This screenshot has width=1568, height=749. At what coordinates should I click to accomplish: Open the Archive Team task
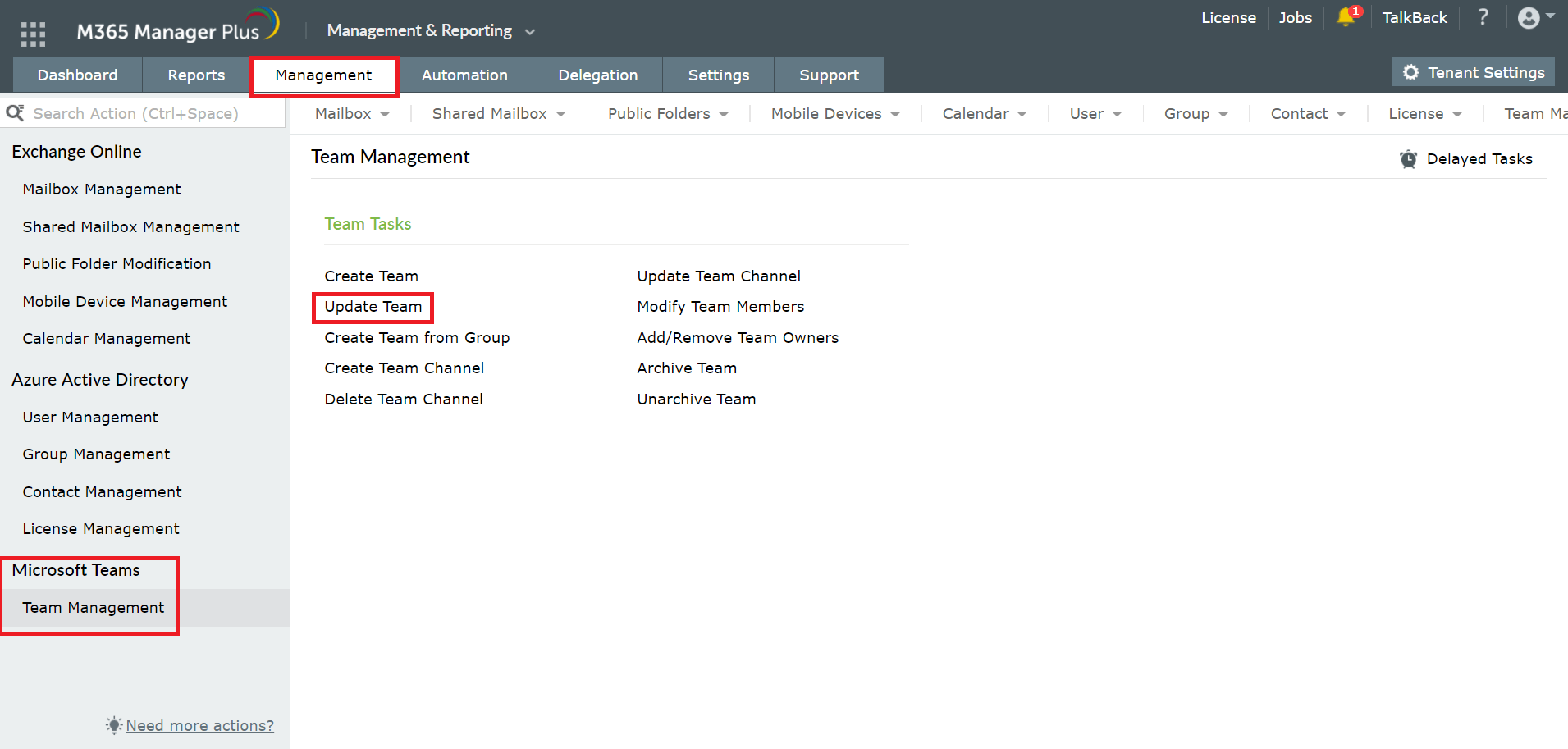687,368
